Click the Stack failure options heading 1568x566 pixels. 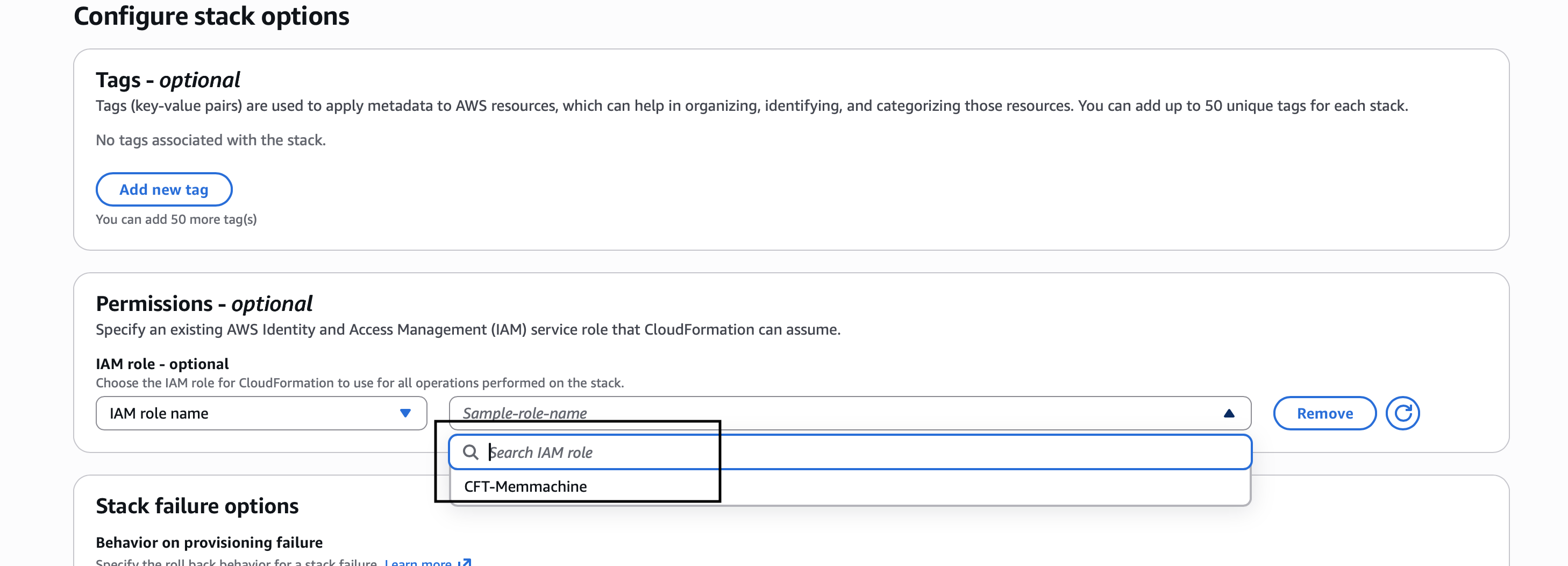pyautogui.click(x=197, y=505)
